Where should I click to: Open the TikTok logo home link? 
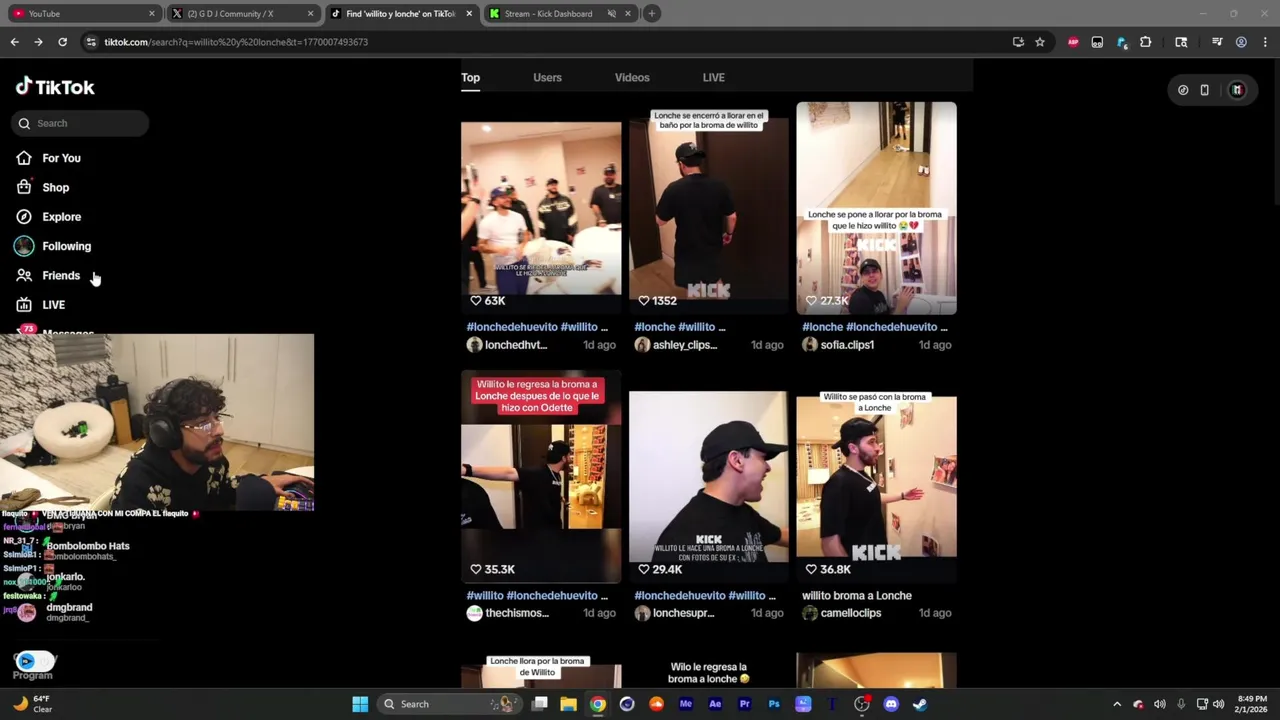[55, 87]
